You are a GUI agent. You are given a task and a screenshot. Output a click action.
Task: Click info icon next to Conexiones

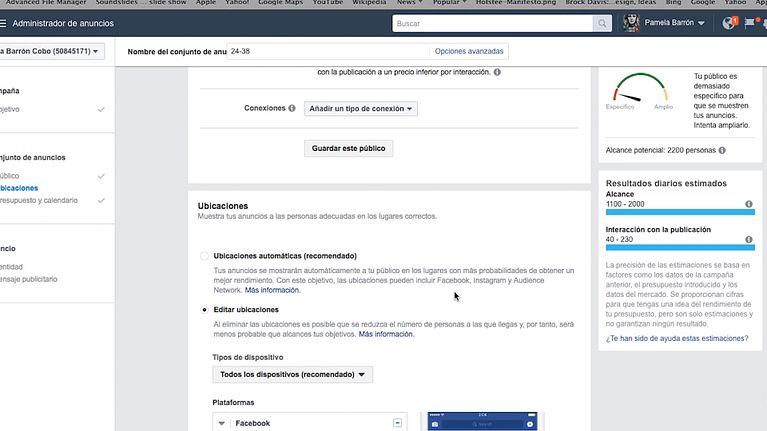click(292, 108)
